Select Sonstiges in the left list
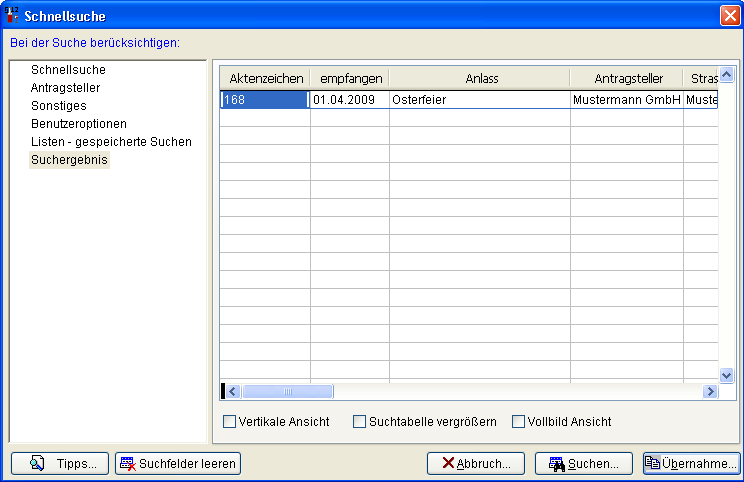The image size is (744, 482). 58,106
